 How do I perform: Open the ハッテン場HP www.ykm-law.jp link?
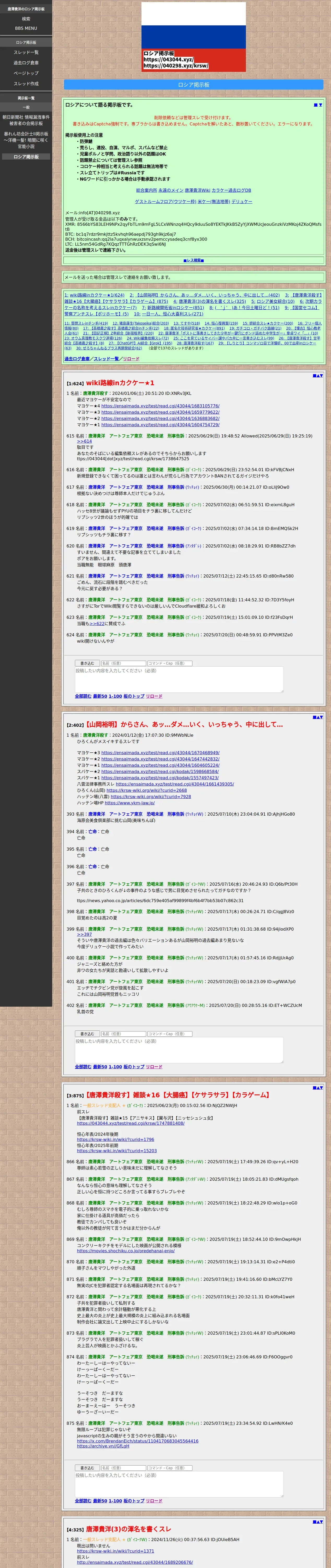[129, 803]
